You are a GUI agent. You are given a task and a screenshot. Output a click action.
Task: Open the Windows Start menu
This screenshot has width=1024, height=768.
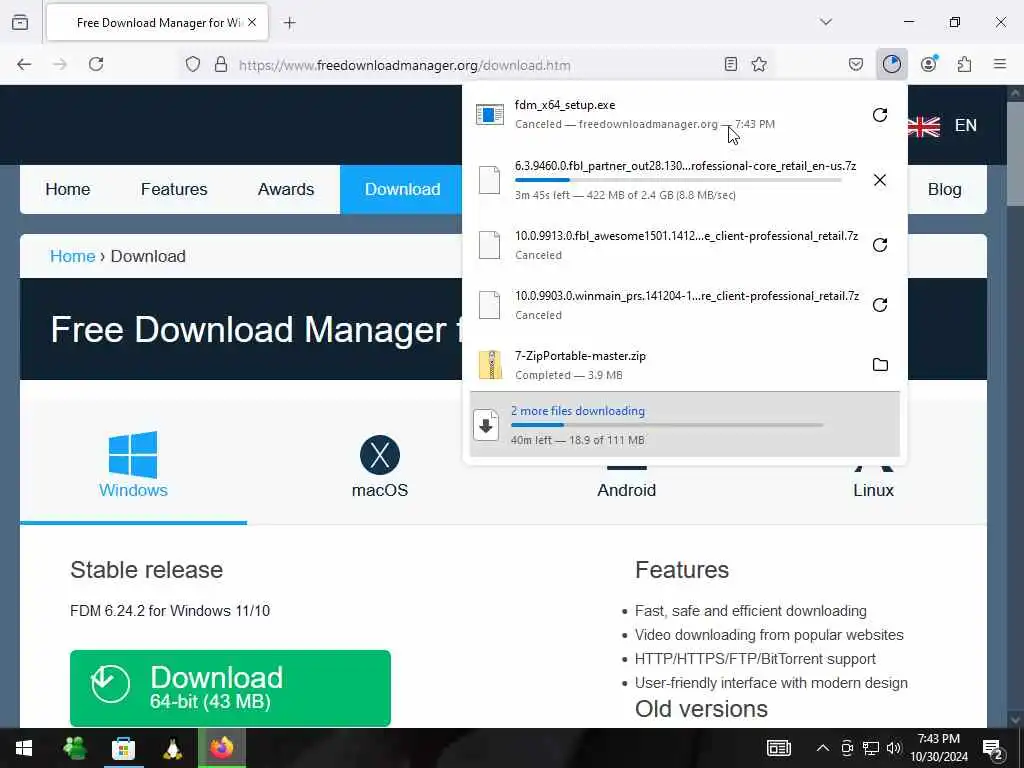24,748
